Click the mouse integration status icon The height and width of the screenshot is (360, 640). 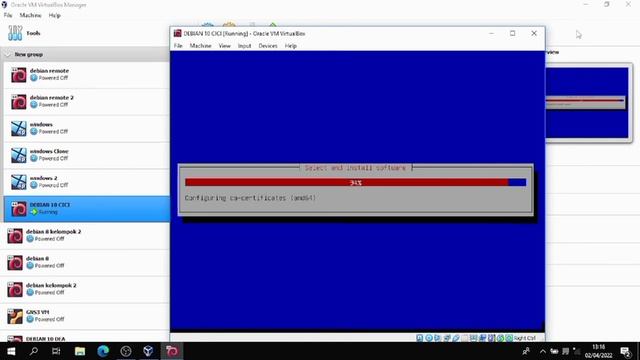(x=500, y=338)
